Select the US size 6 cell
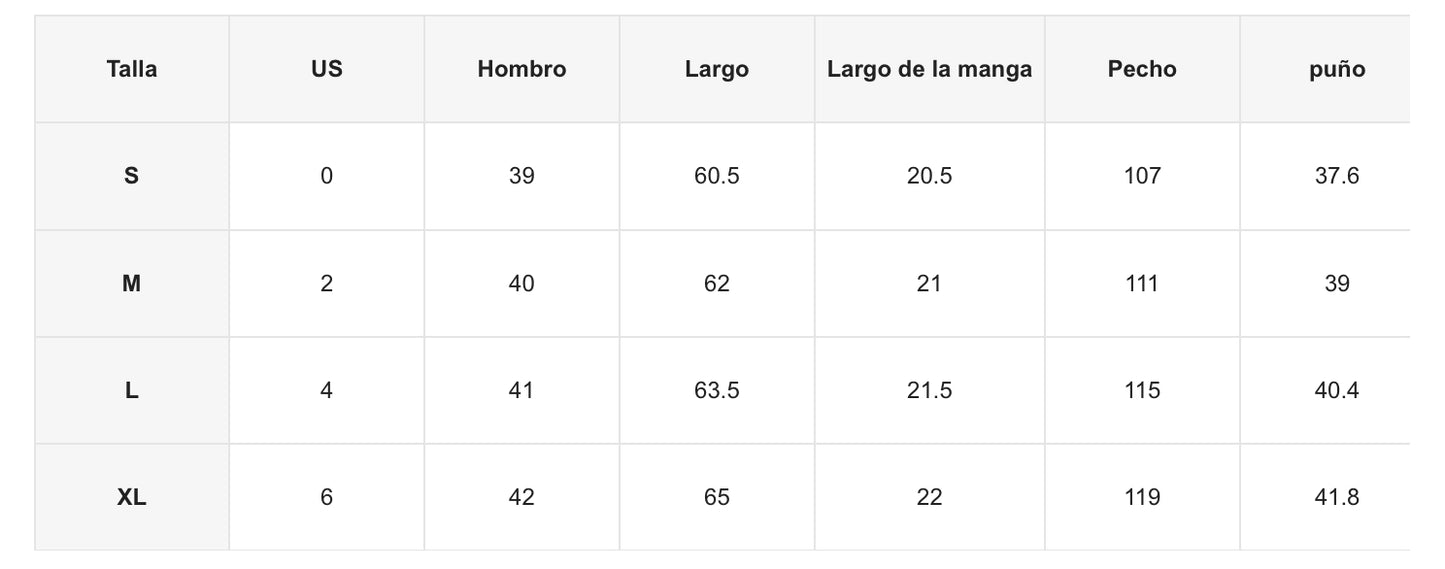The image size is (1445, 569). point(326,497)
